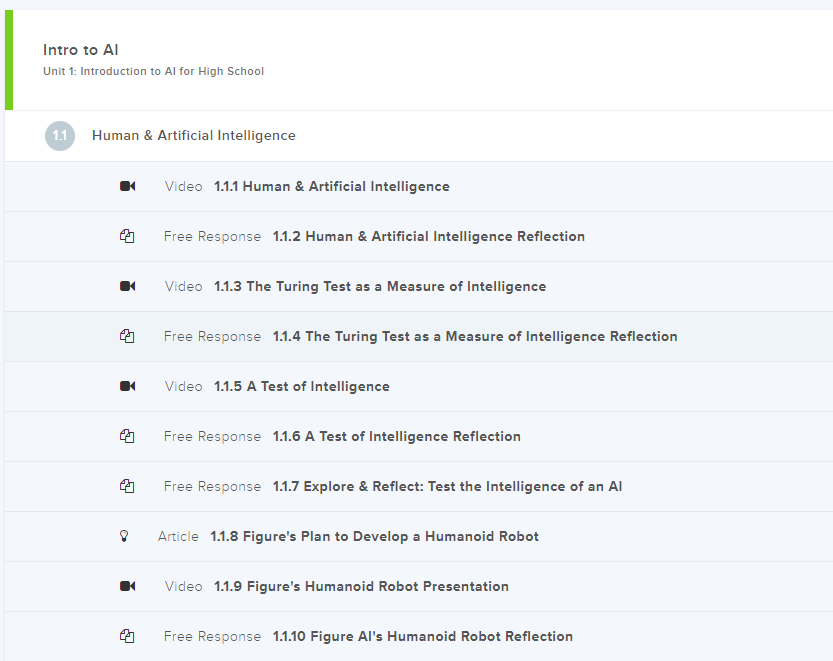Screen dimensions: 833x661
Task: Click the free response icon beside 1.1.6
Action: [x=127, y=436]
